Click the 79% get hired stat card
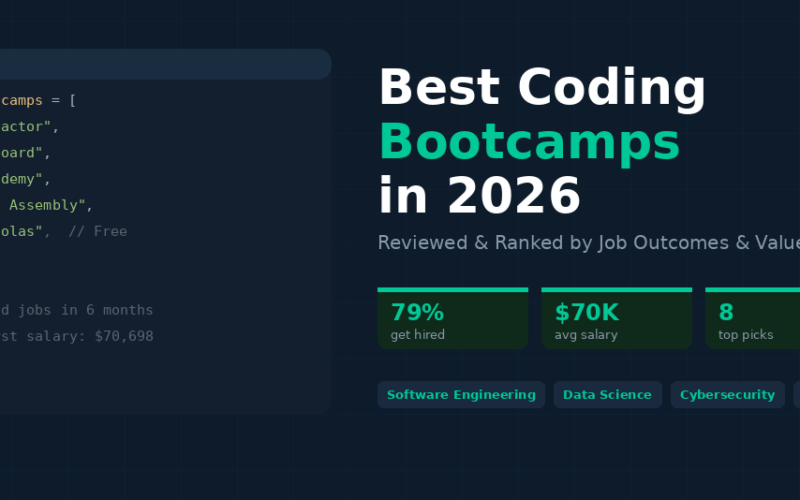Viewport: 800px width, 500px height. tap(453, 318)
